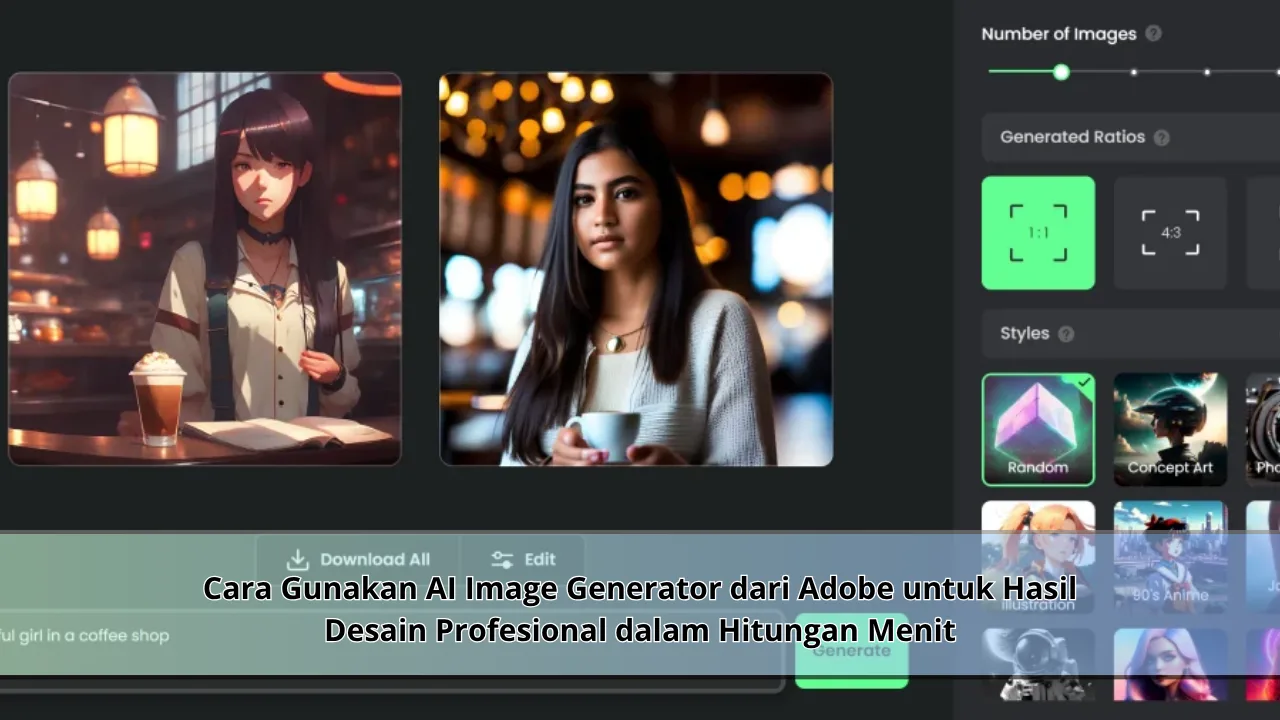Viewport: 1280px width, 720px height.
Task: Choose the Concept Art style
Action: [x=1170, y=429]
